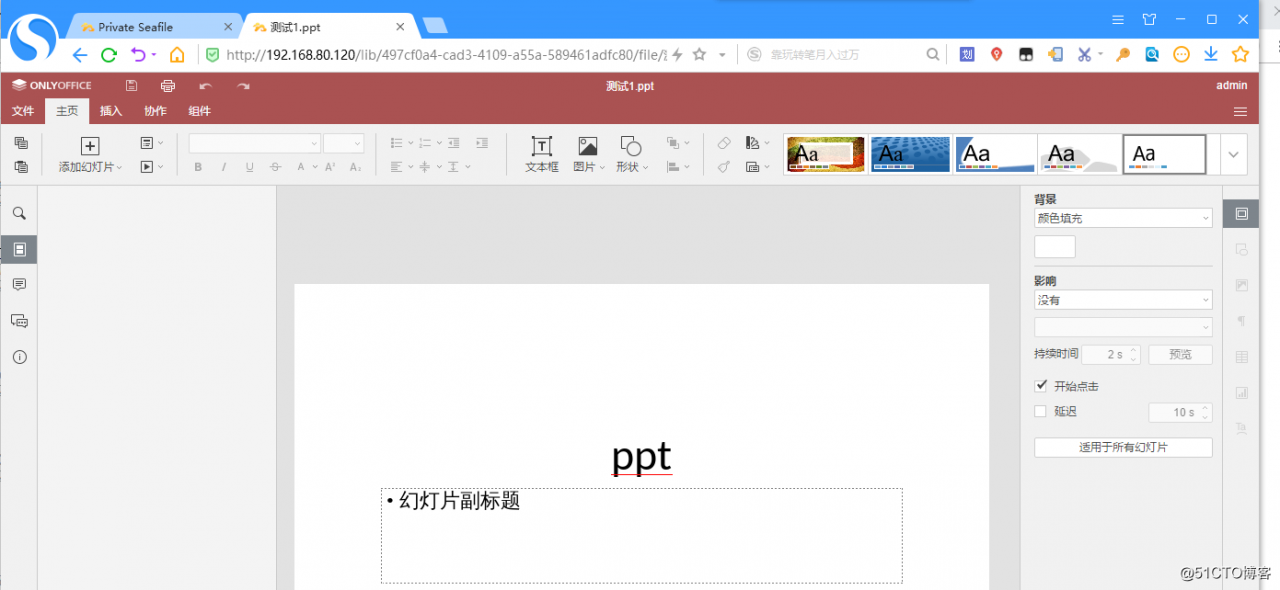Click the 适用于所有幻灯片 button

1122,447
